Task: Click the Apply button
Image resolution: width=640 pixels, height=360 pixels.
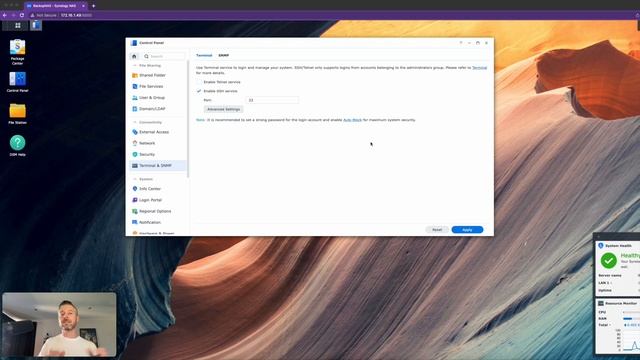Action: point(467,230)
